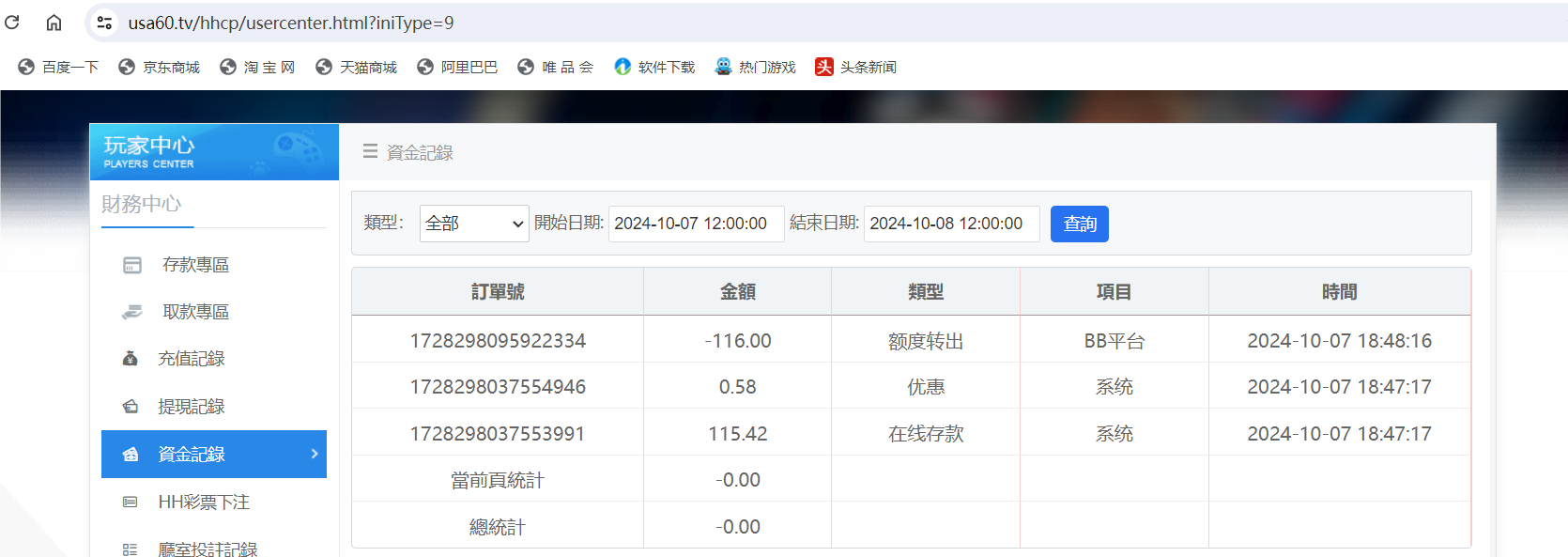
Task: Open the 软件下载 bookmark icon
Action: point(623,67)
